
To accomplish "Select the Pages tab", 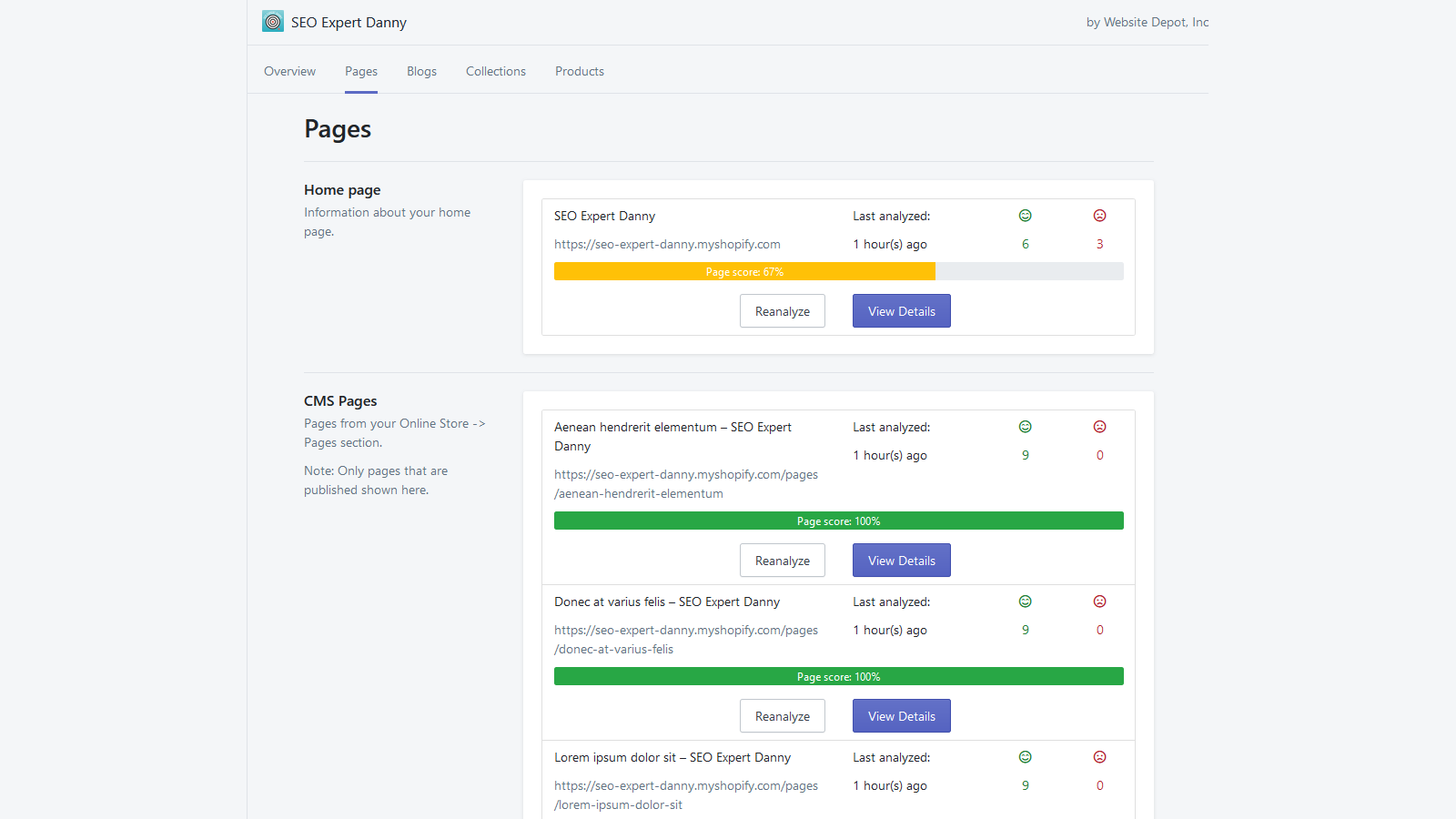I will (x=361, y=71).
